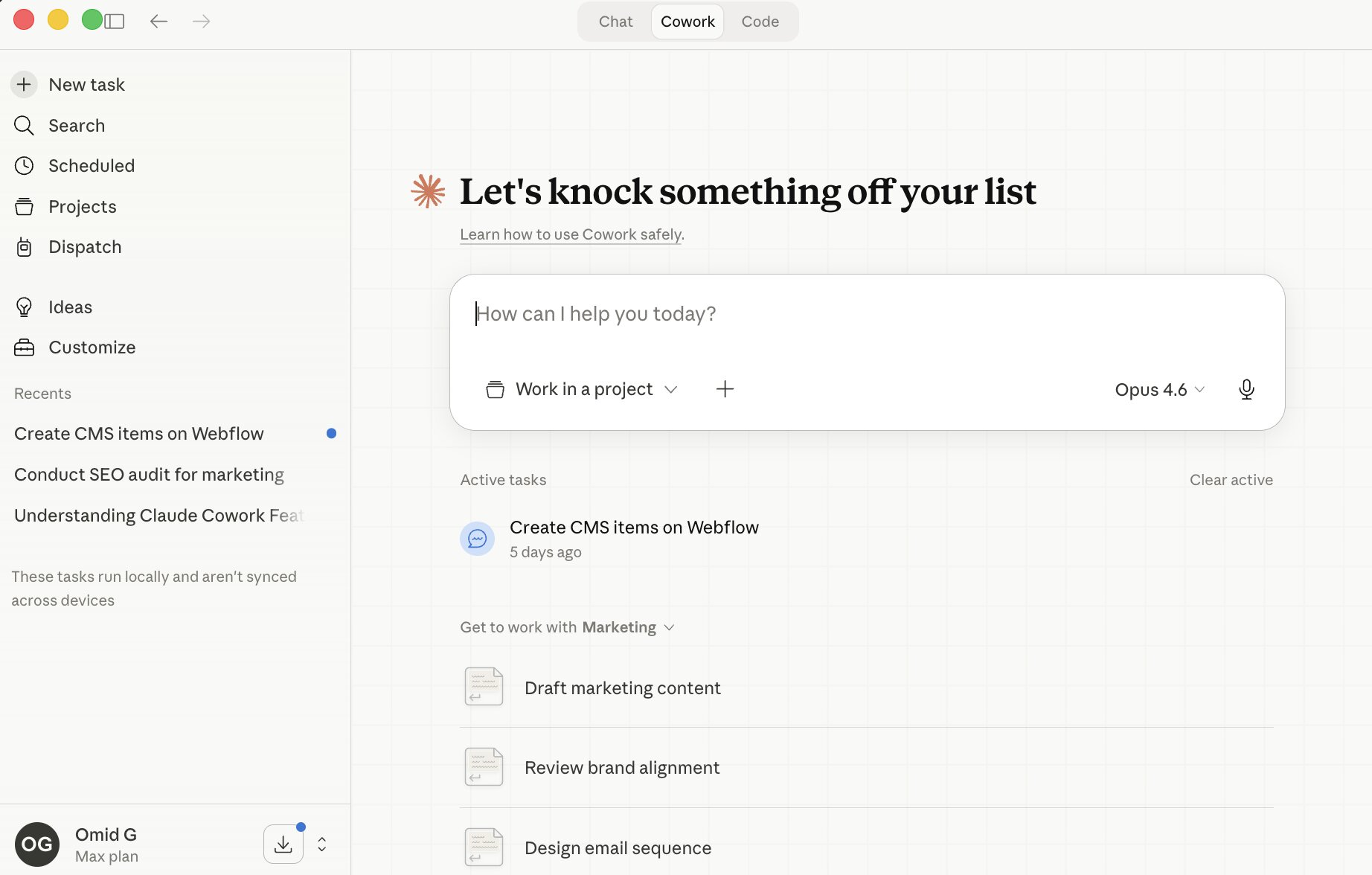Choose Draft marketing content suggestion
The height and width of the screenshot is (875, 1372).
point(866,687)
